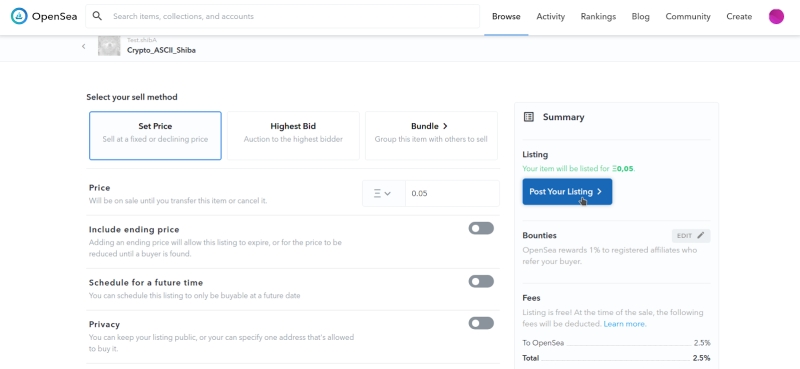800x369 pixels.
Task: Turn on Schedule for a future time
Action: pyautogui.click(x=481, y=281)
